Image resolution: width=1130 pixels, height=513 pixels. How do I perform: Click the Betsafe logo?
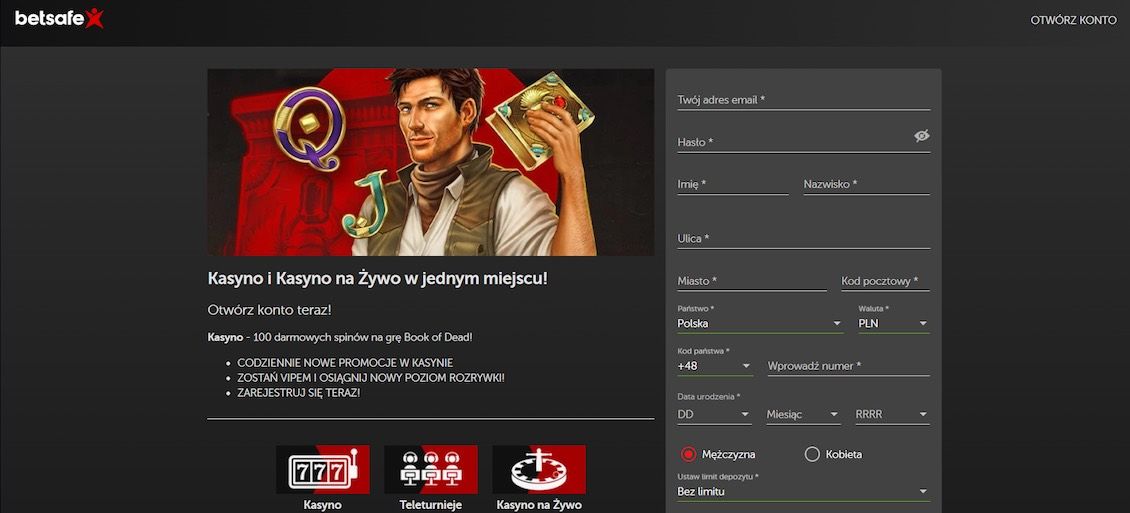point(59,18)
